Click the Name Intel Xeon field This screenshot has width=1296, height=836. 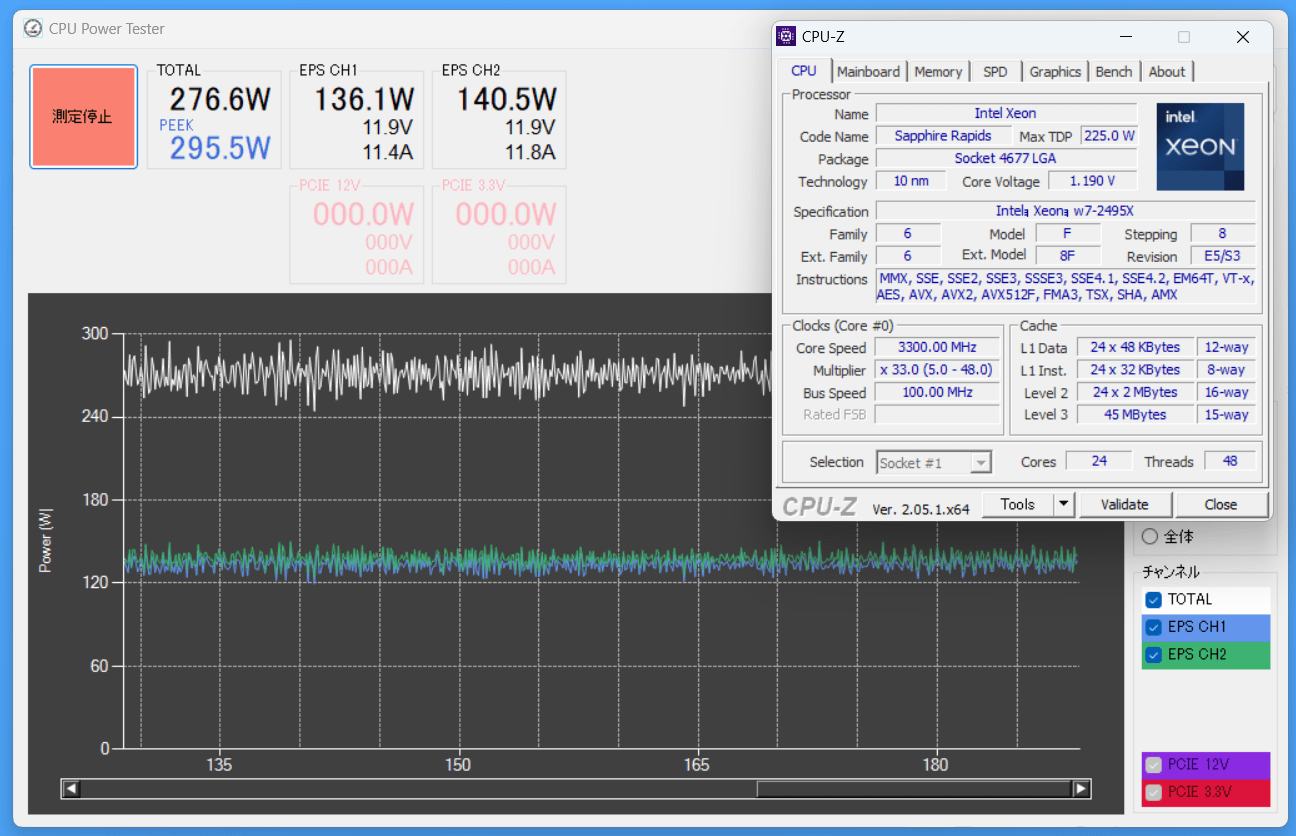coord(1006,113)
